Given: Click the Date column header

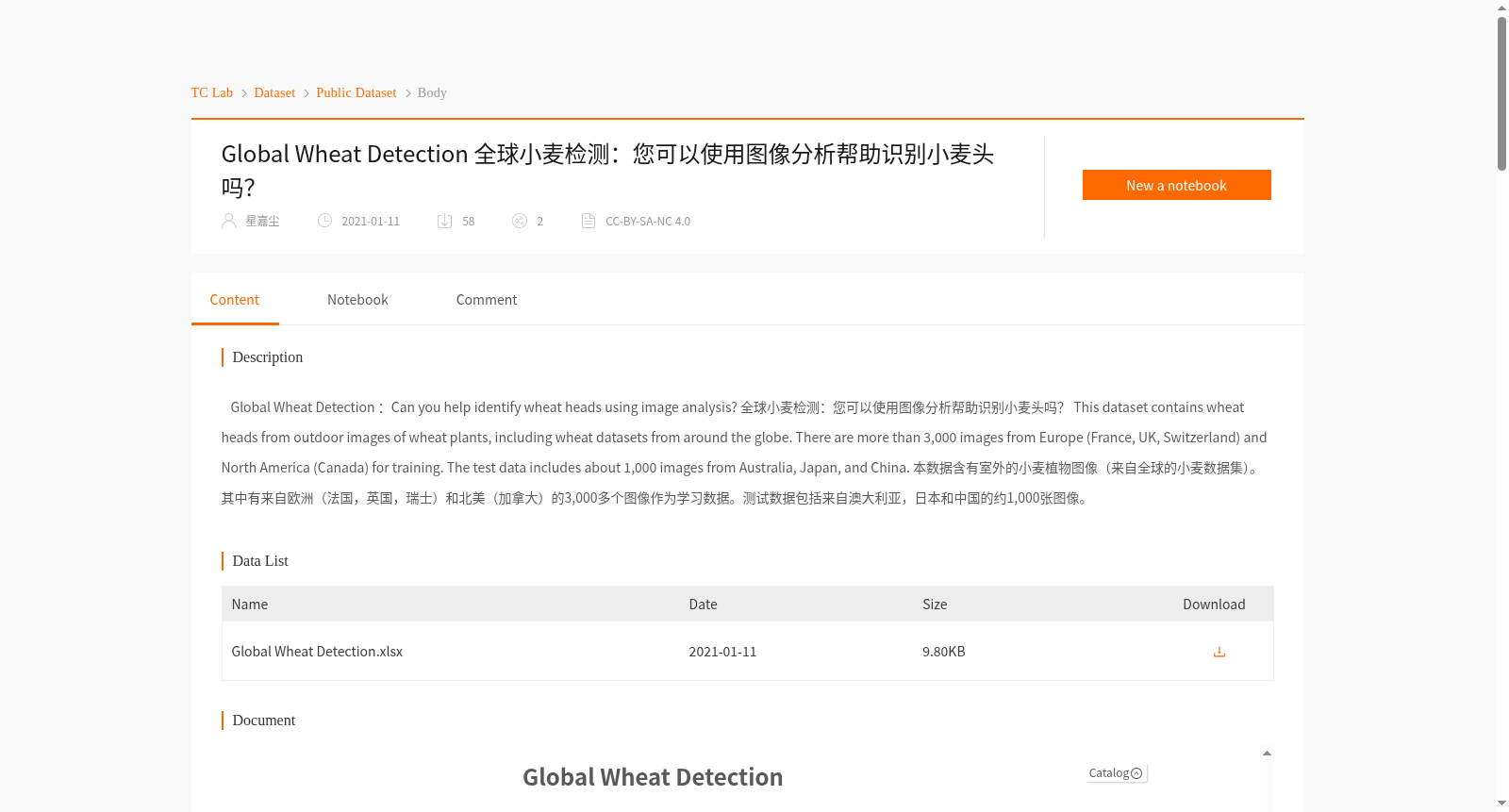Looking at the screenshot, I should tap(703, 605).
